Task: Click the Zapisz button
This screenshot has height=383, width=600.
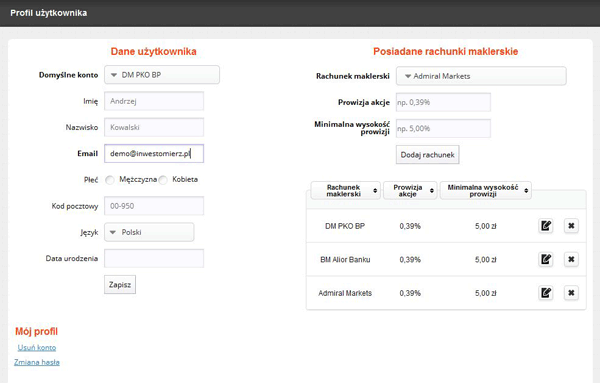Action: (120, 285)
